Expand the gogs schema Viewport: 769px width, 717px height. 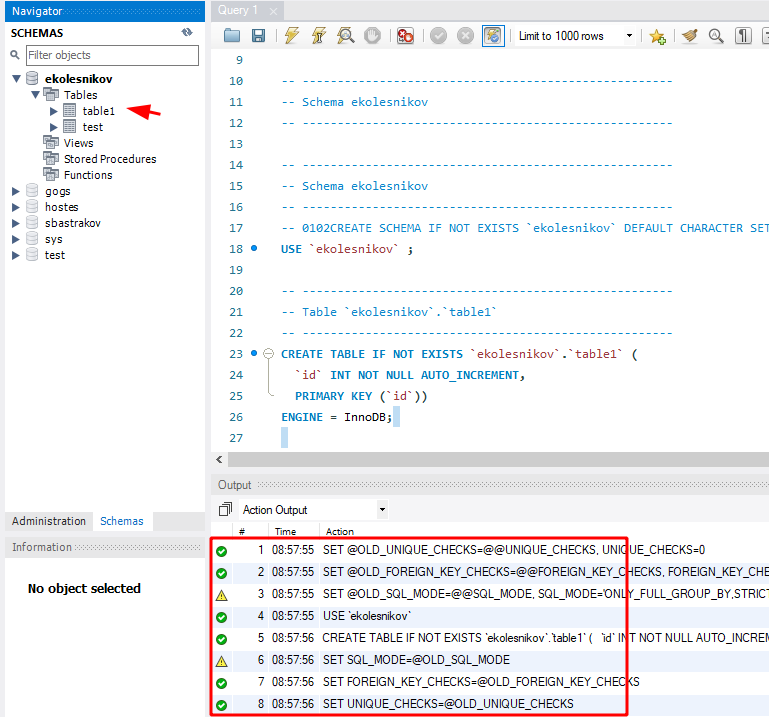(16, 191)
